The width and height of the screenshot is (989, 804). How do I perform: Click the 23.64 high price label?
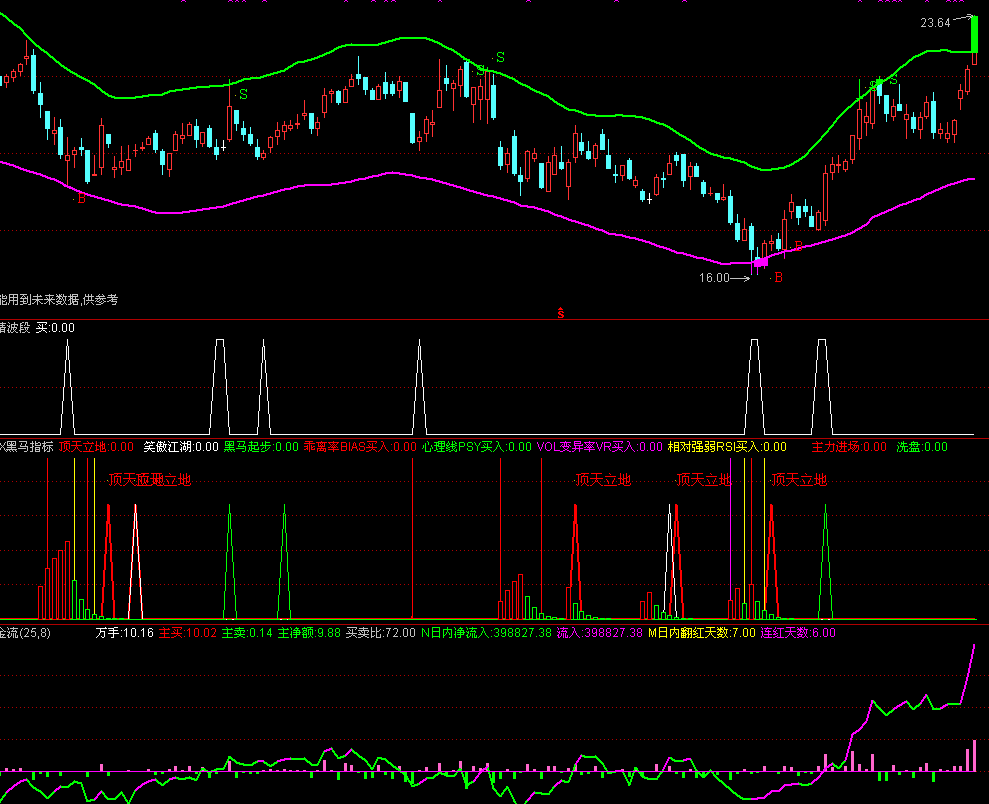pyautogui.click(x=935, y=23)
